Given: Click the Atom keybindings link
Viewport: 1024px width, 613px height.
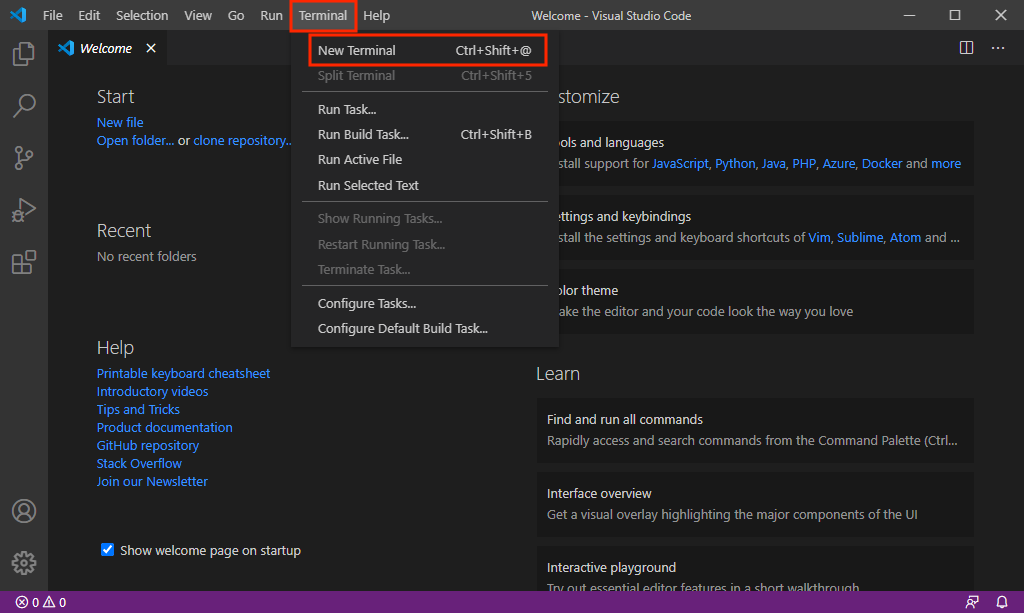Looking at the screenshot, I should (x=905, y=238).
